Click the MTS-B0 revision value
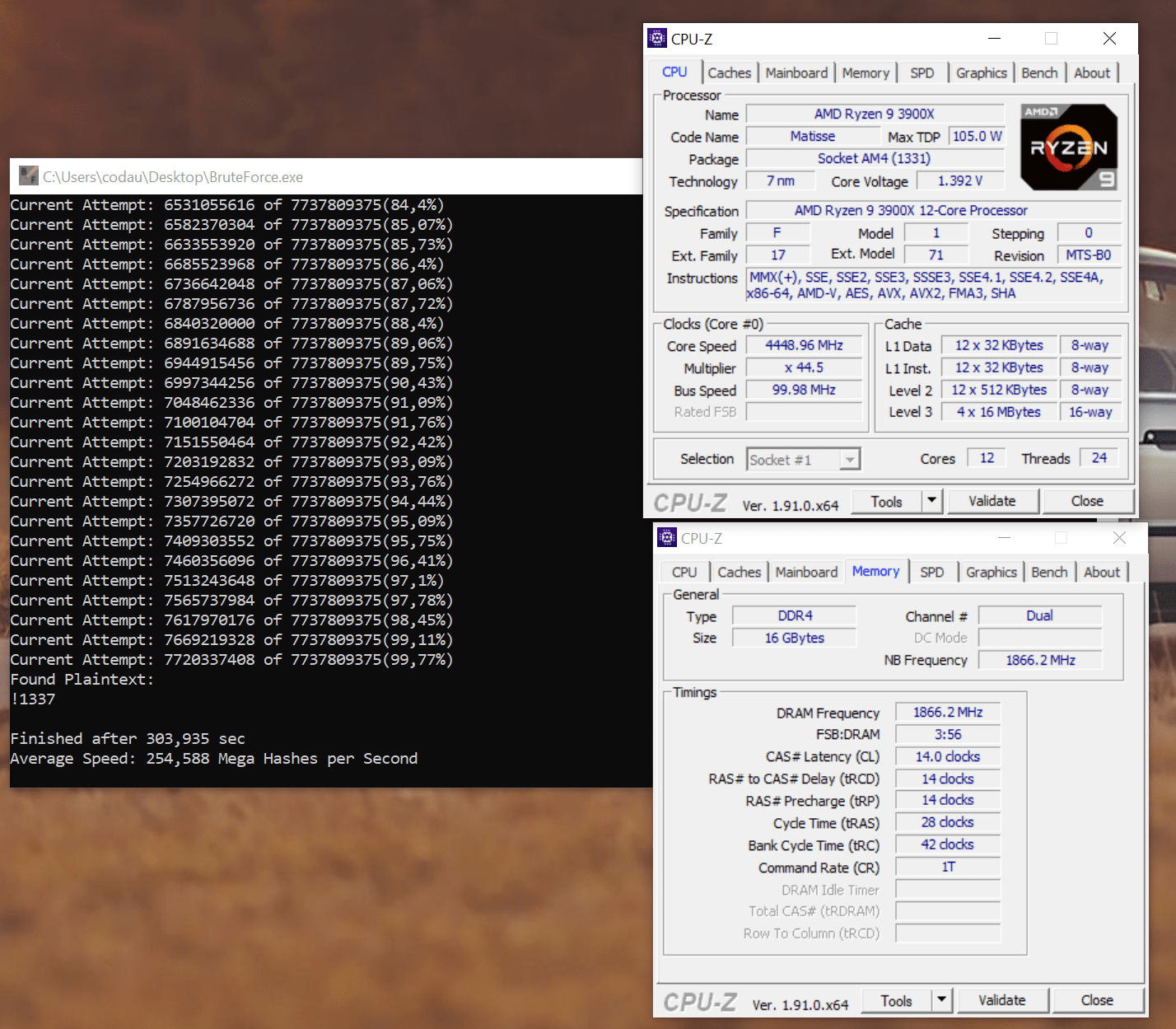1176x1029 pixels. 1089,255
